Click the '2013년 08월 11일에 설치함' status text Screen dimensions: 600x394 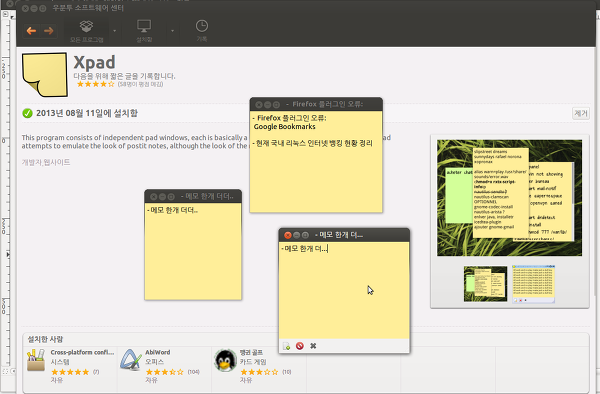tap(87, 113)
